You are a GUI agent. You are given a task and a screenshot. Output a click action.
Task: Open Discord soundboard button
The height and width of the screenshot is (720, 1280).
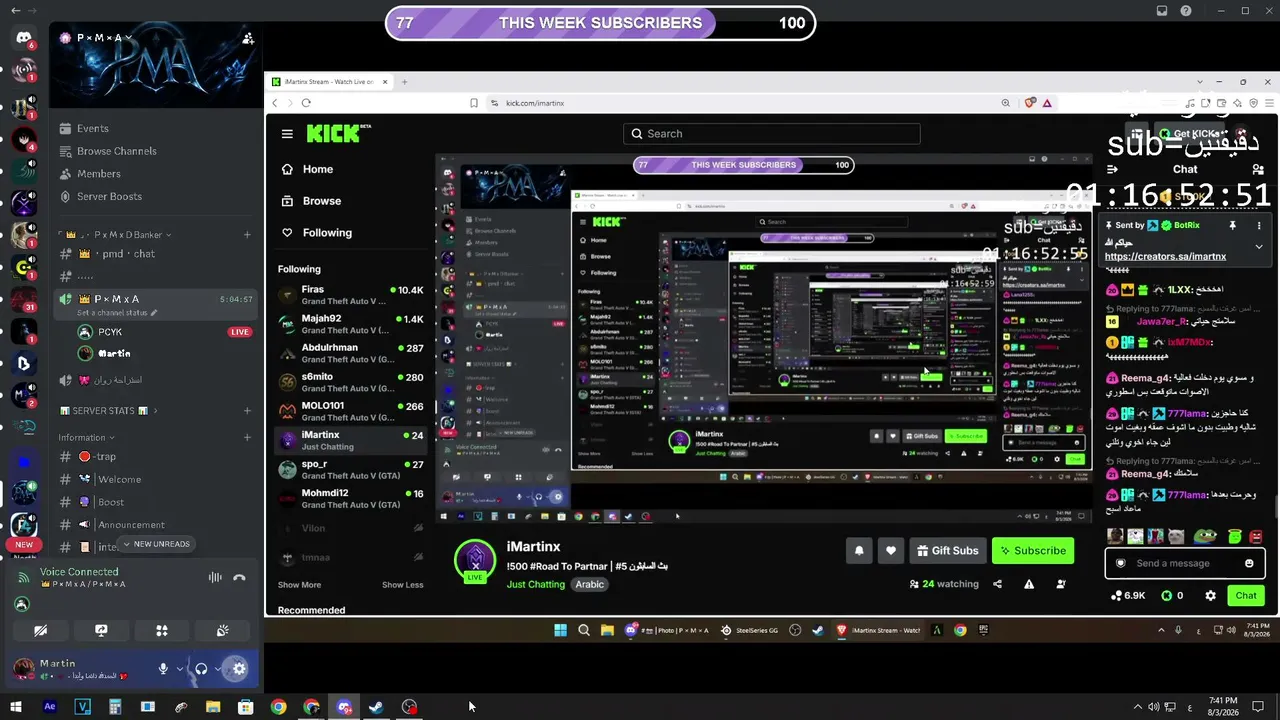point(223,631)
